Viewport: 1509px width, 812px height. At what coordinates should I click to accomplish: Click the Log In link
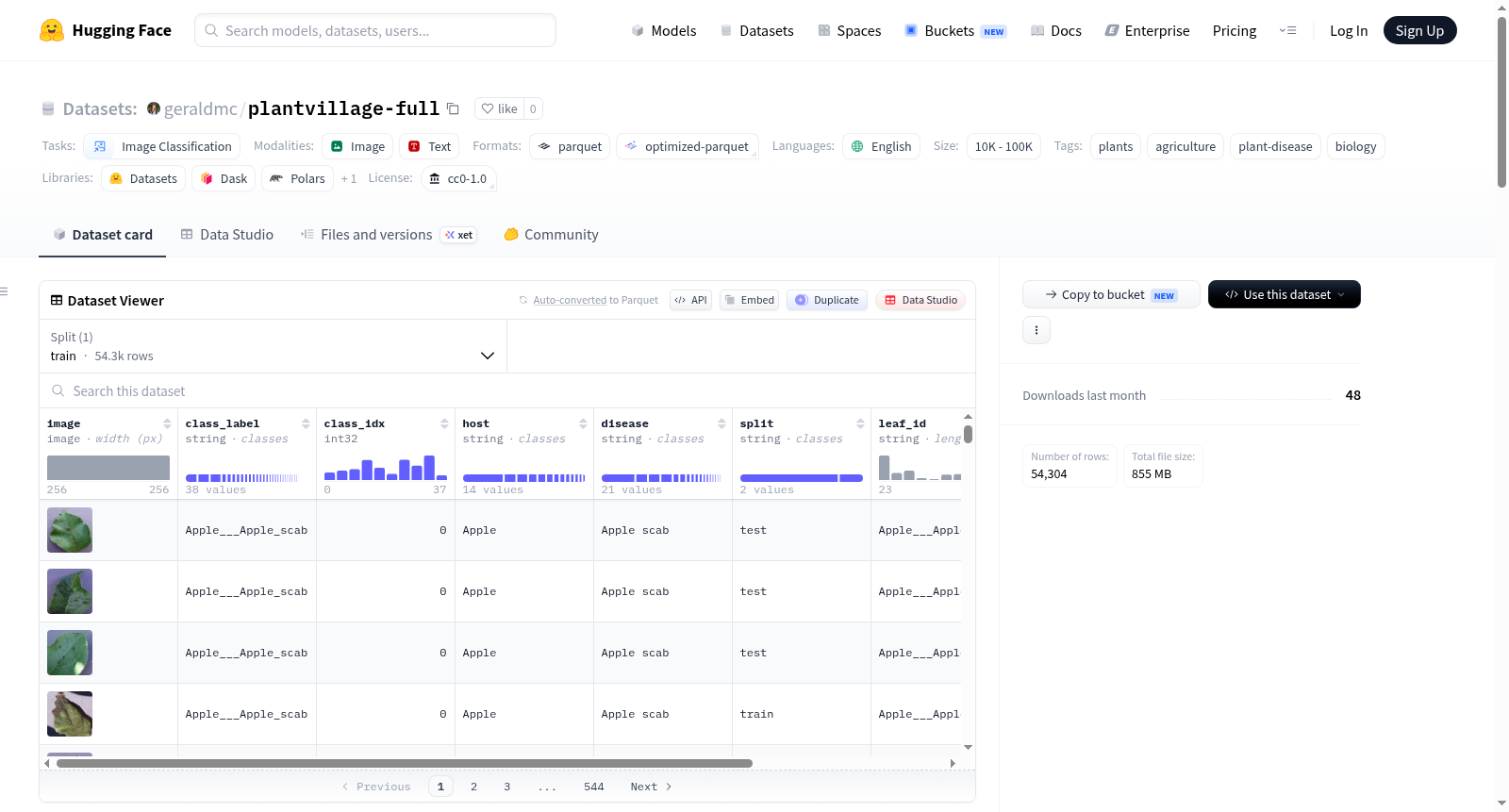[1349, 30]
